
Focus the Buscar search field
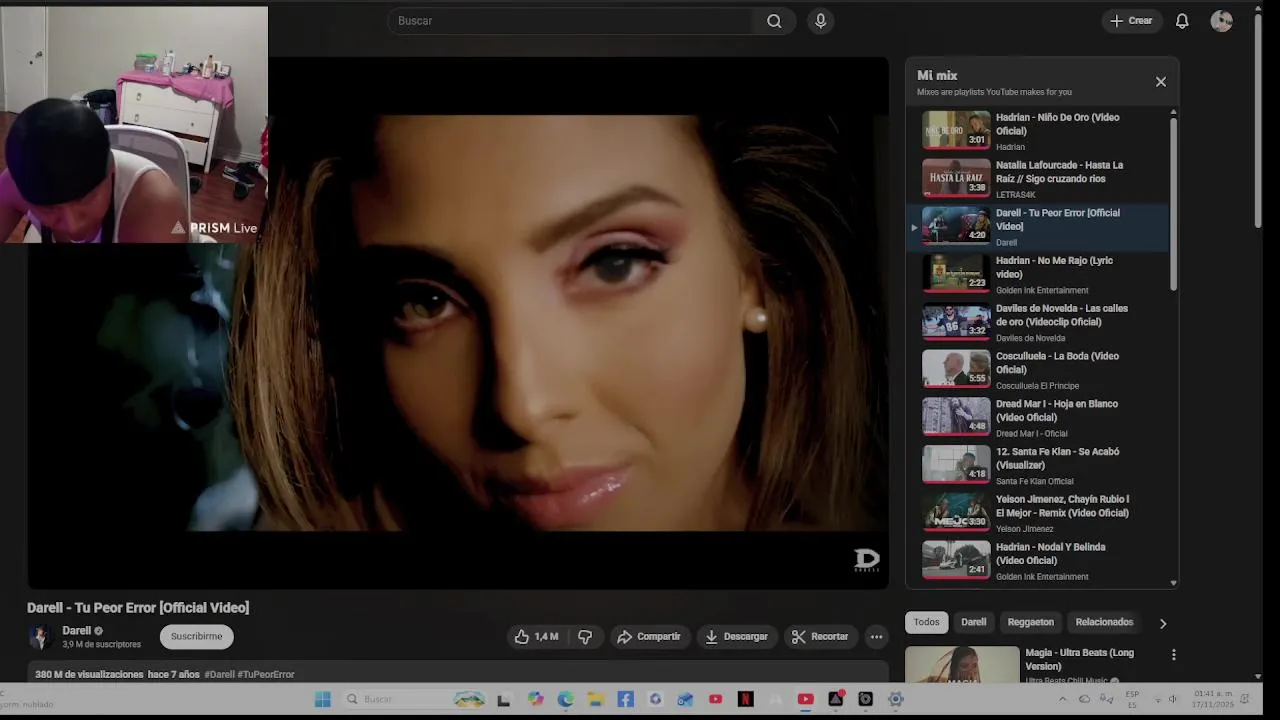(570, 21)
